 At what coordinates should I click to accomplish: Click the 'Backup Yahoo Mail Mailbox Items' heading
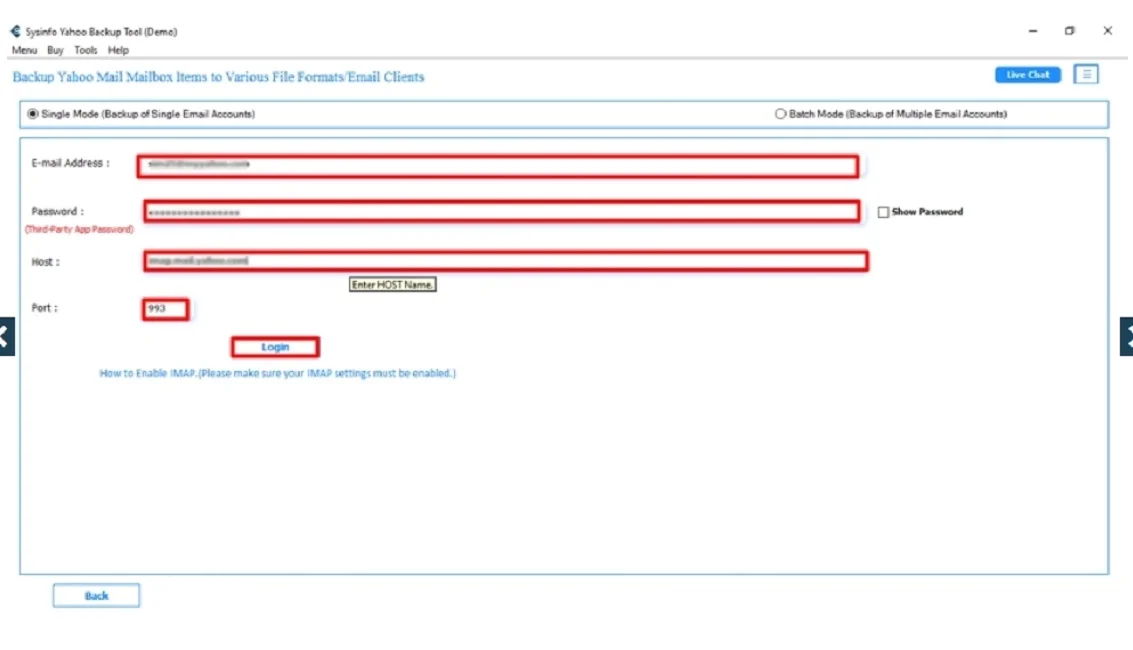pos(218,77)
